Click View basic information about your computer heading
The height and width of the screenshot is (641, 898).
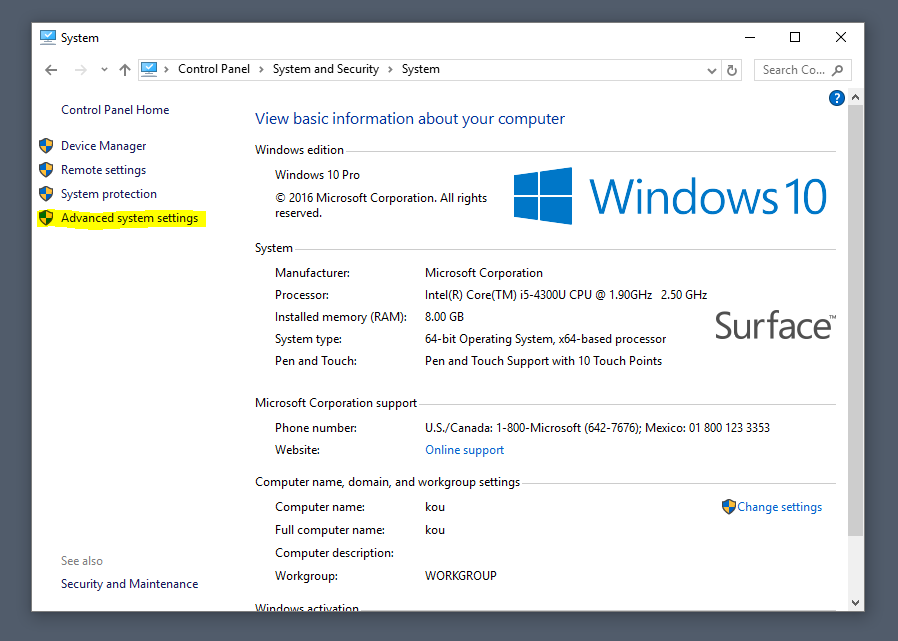[x=410, y=119]
